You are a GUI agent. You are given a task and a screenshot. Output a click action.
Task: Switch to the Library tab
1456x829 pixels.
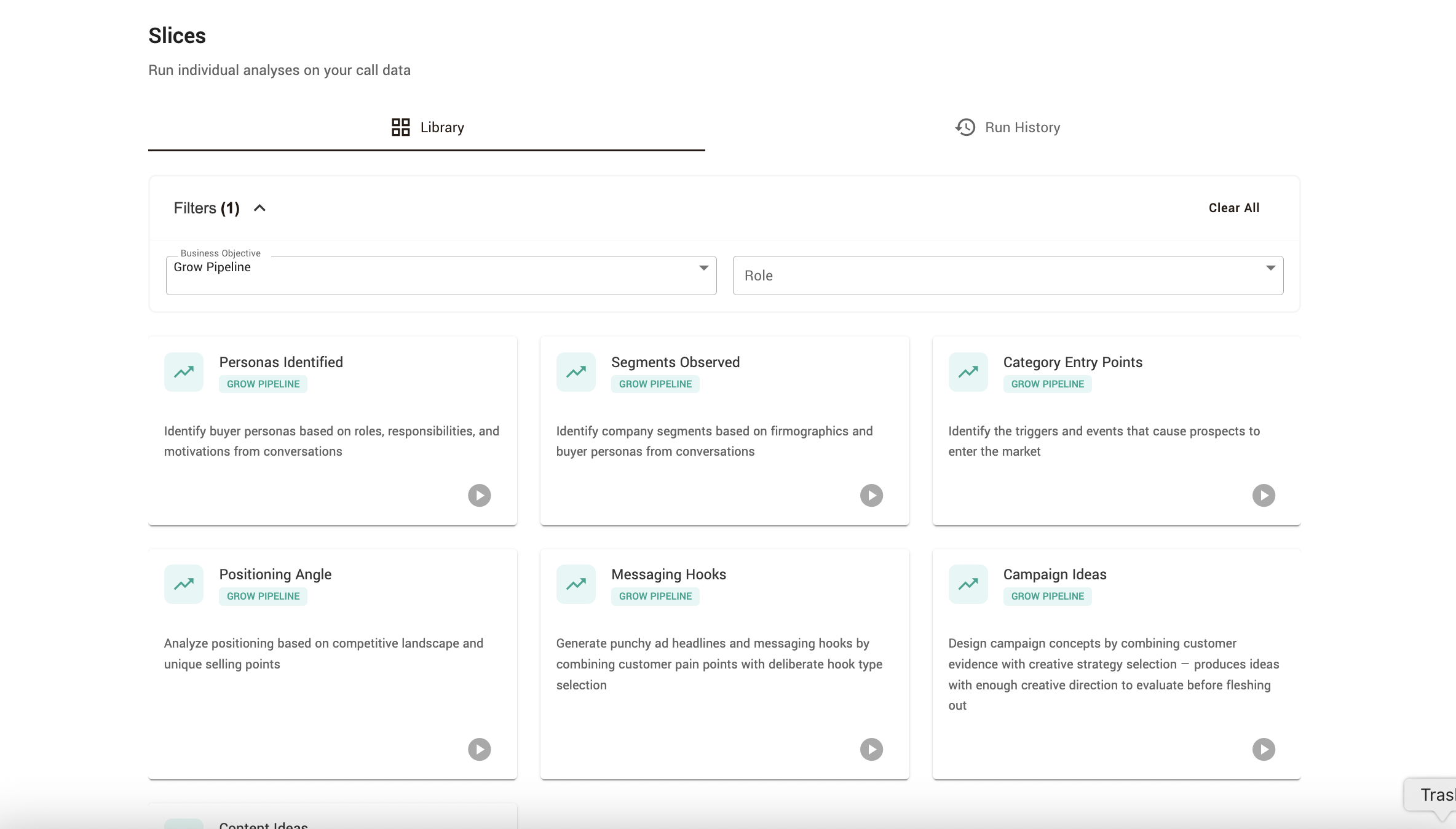tap(427, 127)
